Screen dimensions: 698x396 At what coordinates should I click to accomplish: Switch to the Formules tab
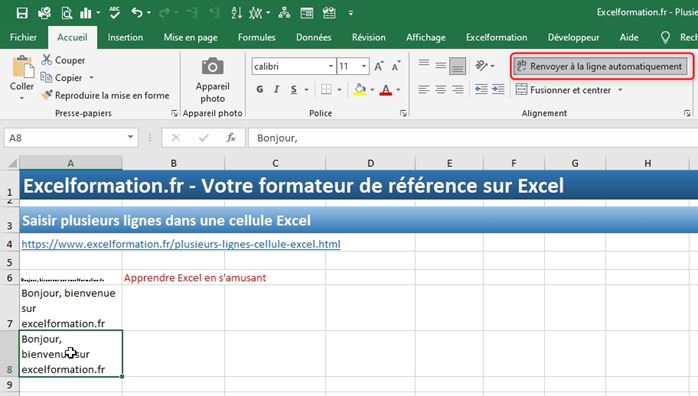pos(256,37)
